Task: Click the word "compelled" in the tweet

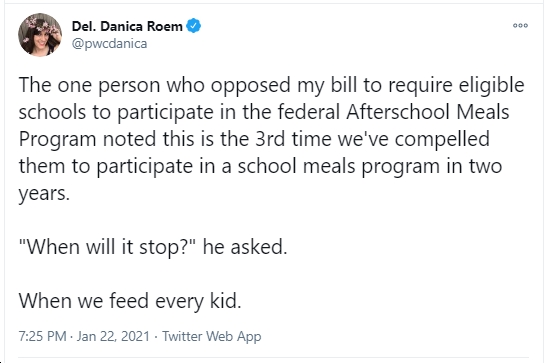Action: (442, 140)
